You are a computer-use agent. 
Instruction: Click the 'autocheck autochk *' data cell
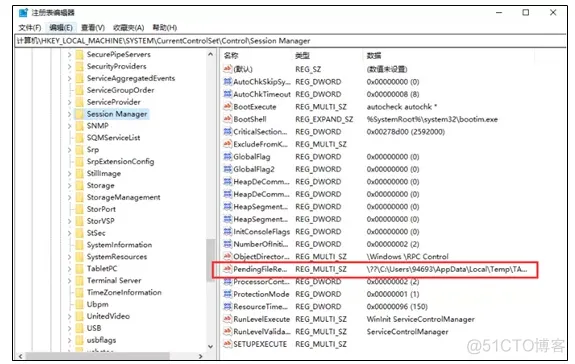pos(402,107)
